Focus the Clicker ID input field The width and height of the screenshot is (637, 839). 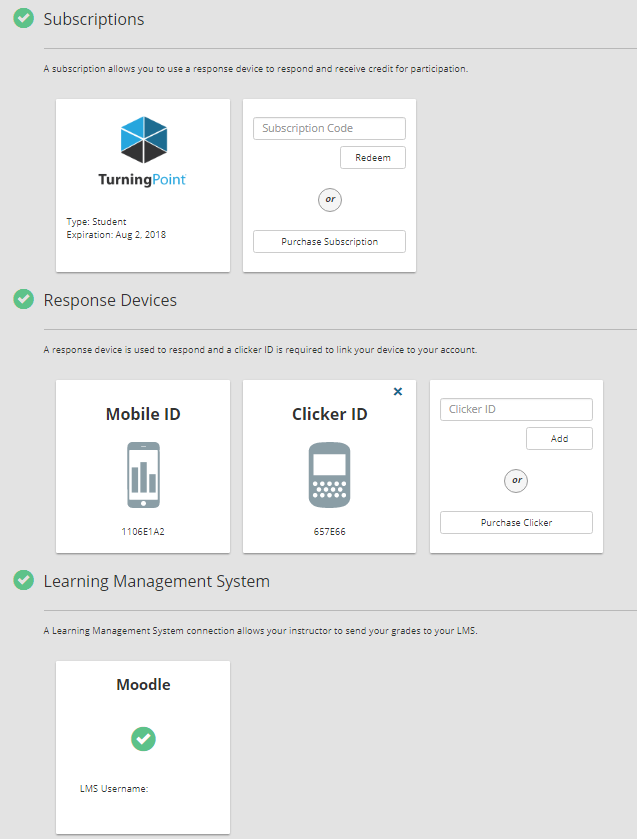pos(516,409)
